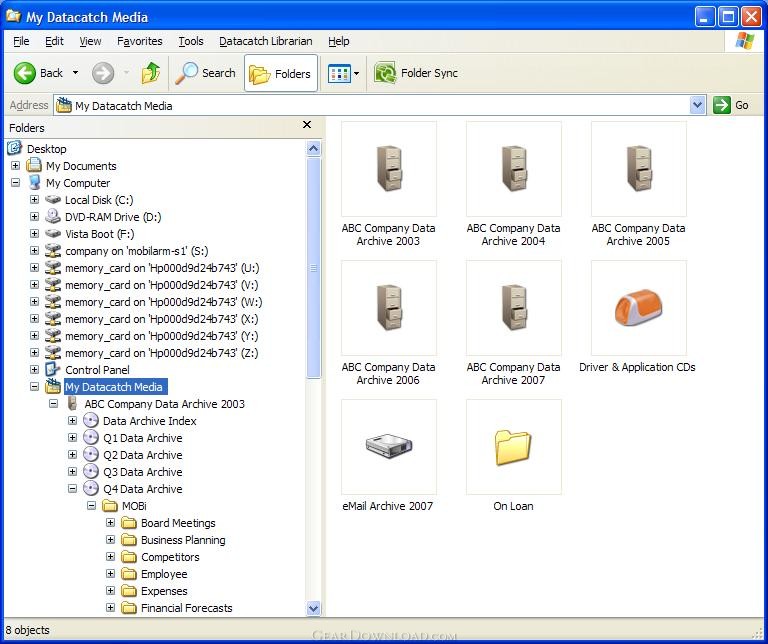The width and height of the screenshot is (768, 644).
Task: Click the Q2 Data Archive disc icon
Action: tap(91, 454)
